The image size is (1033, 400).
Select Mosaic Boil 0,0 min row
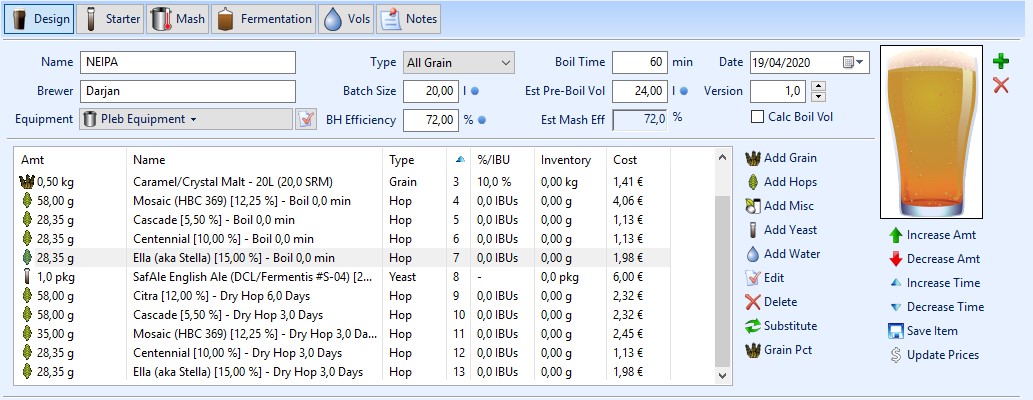pos(343,201)
